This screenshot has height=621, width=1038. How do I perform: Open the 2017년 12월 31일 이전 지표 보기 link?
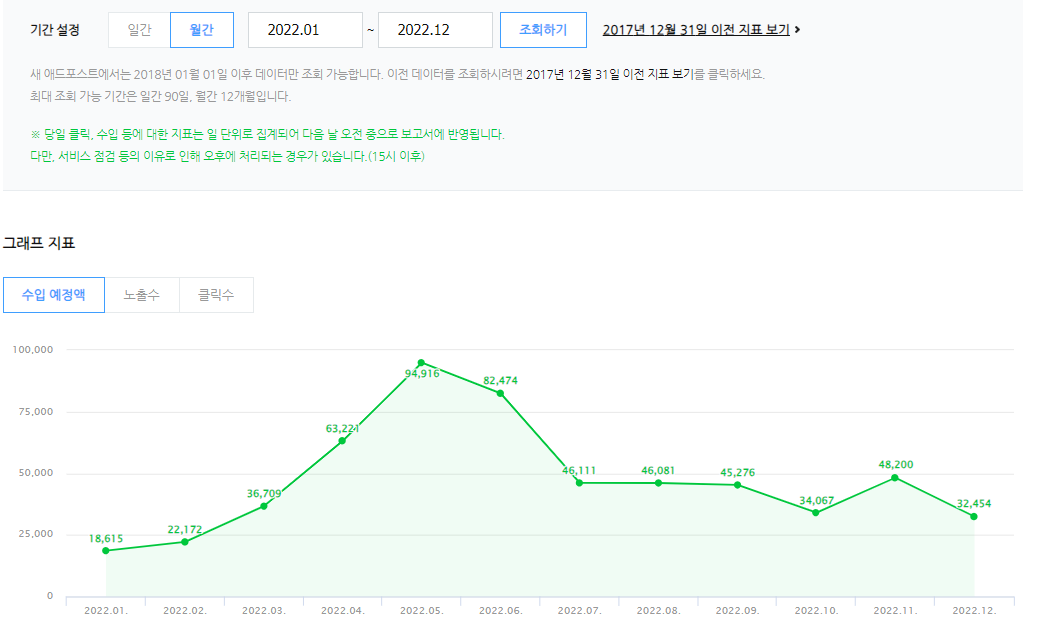[696, 30]
